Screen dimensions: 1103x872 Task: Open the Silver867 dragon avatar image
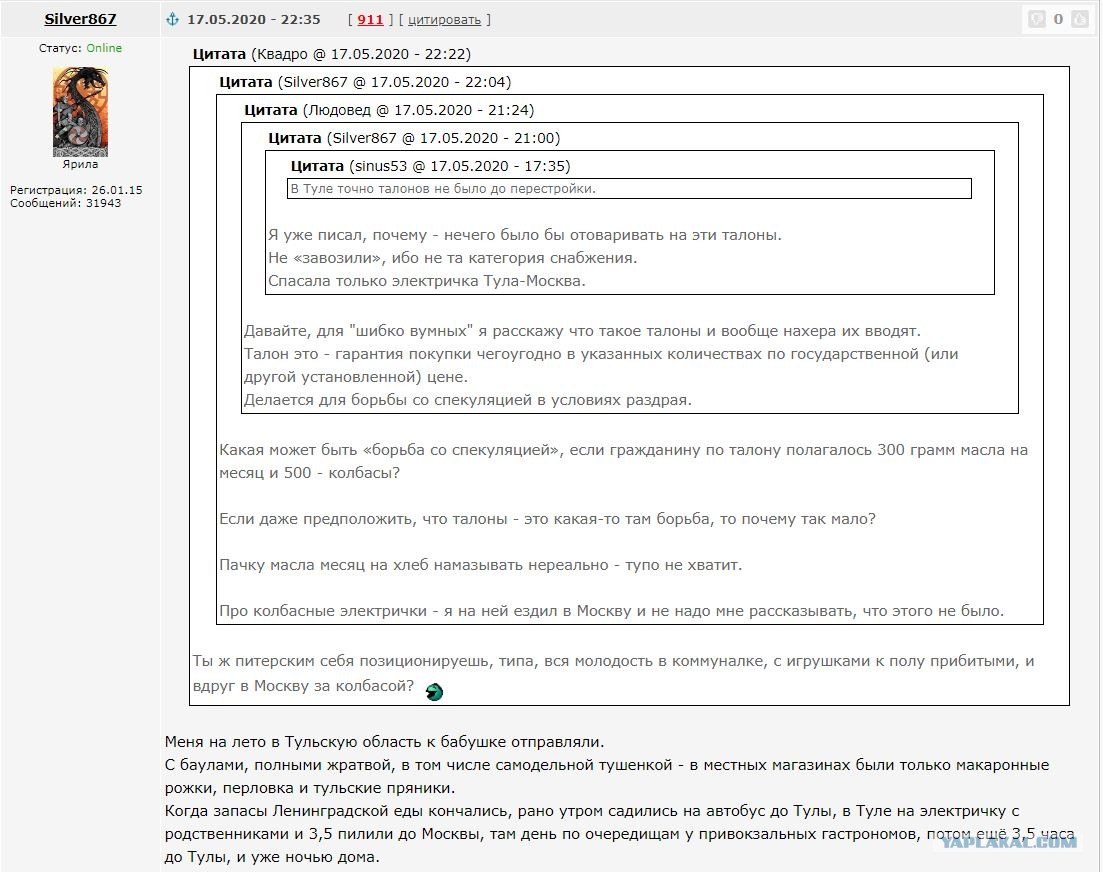point(80,112)
